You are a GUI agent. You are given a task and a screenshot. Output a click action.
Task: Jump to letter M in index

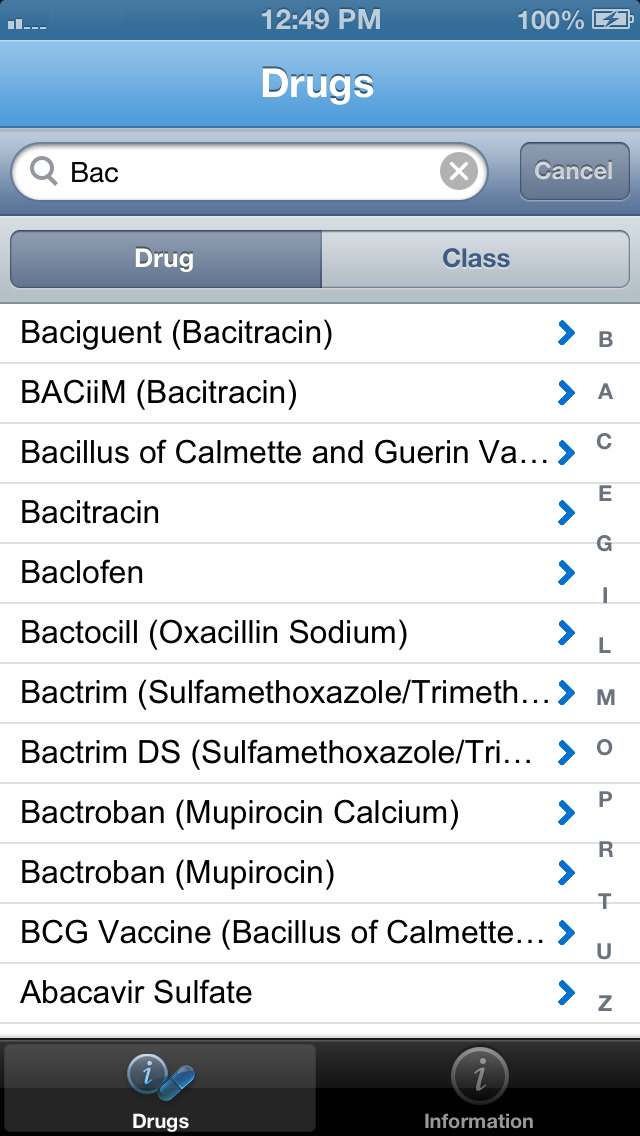(605, 697)
